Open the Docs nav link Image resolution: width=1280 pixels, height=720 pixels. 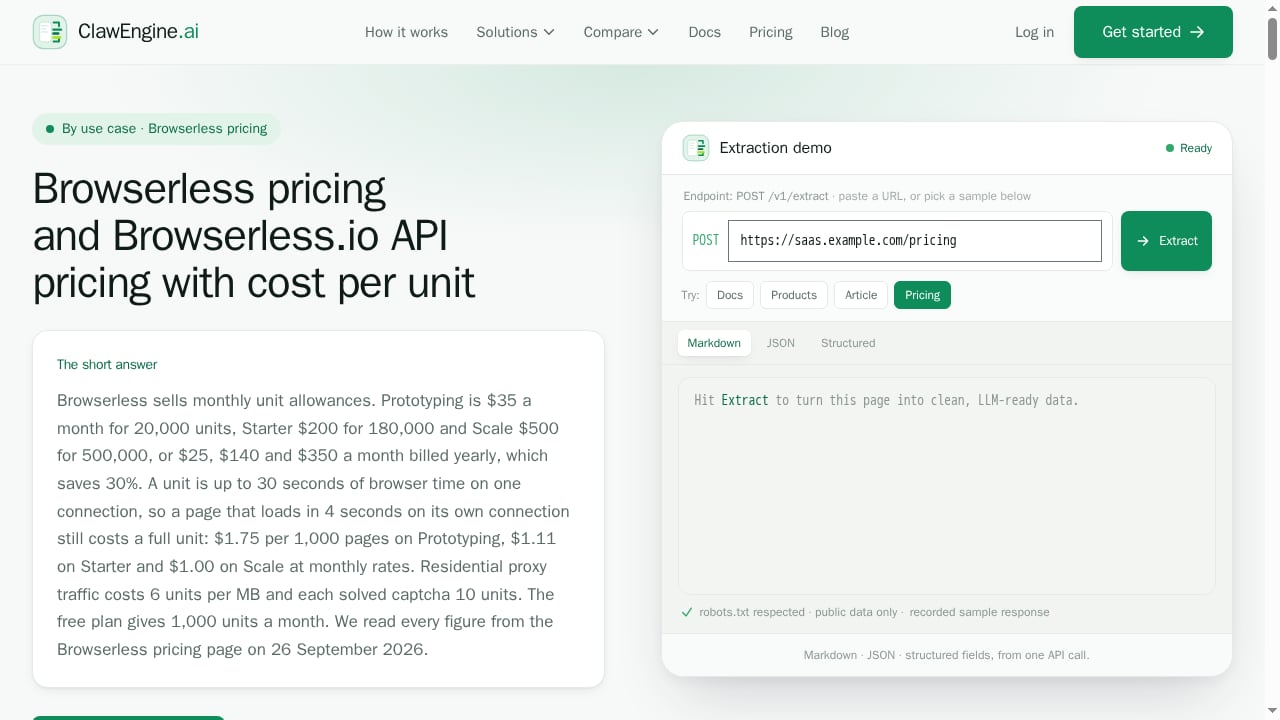coord(705,32)
